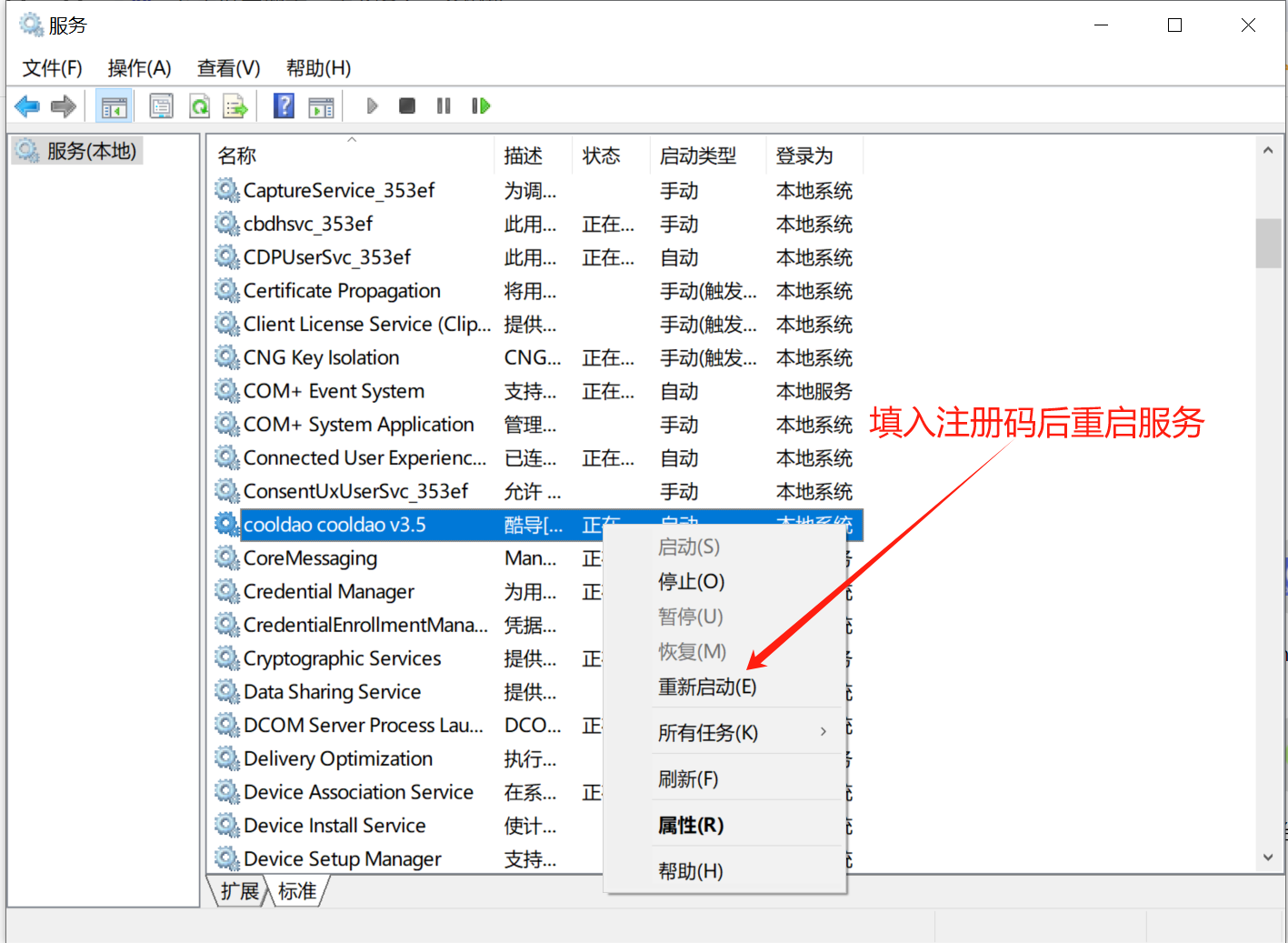Choose 停止(O) in the context menu
The image size is (1288, 943).
coord(691,582)
